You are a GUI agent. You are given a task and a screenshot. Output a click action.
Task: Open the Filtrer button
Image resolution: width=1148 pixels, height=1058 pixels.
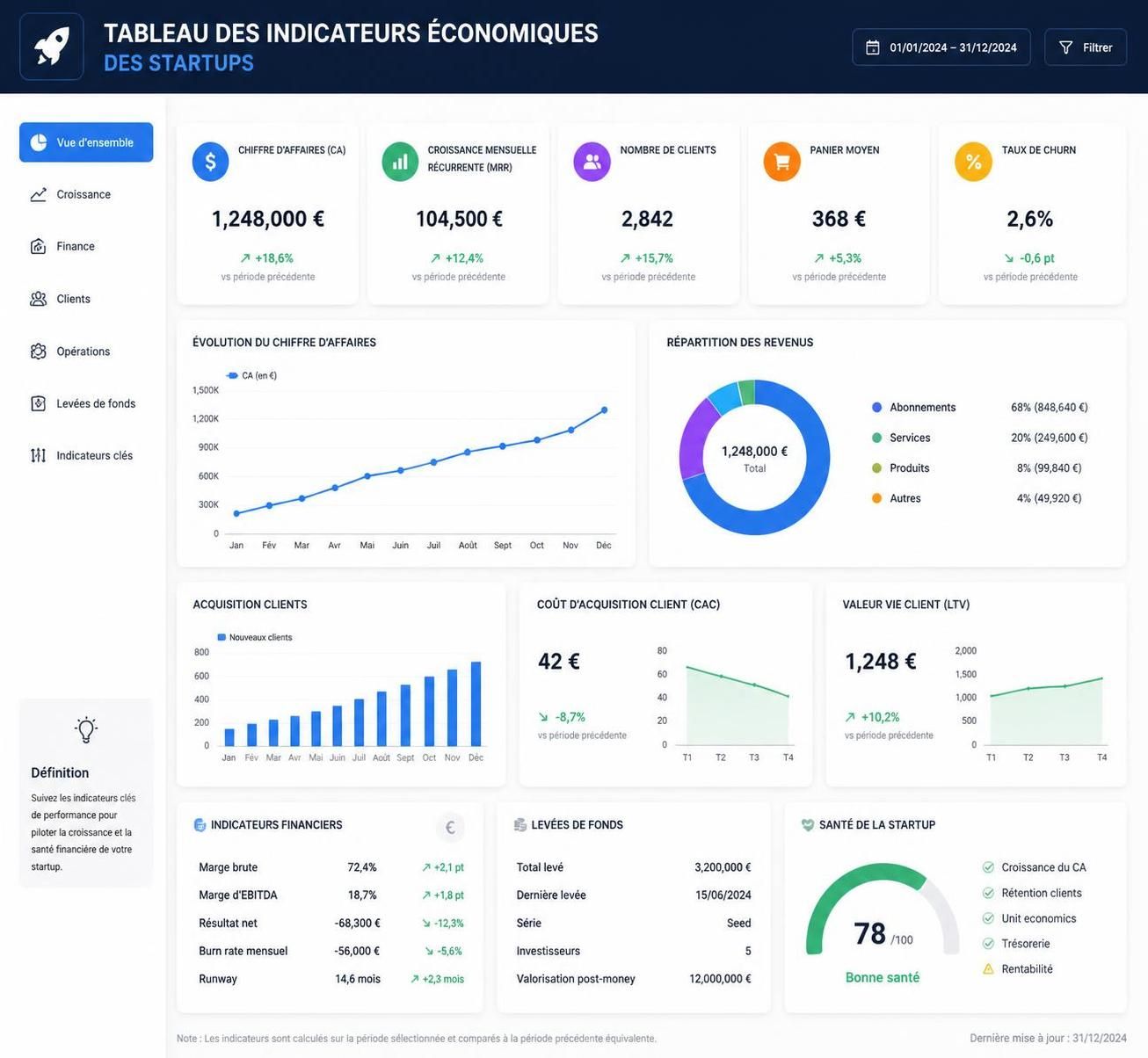[1086, 47]
